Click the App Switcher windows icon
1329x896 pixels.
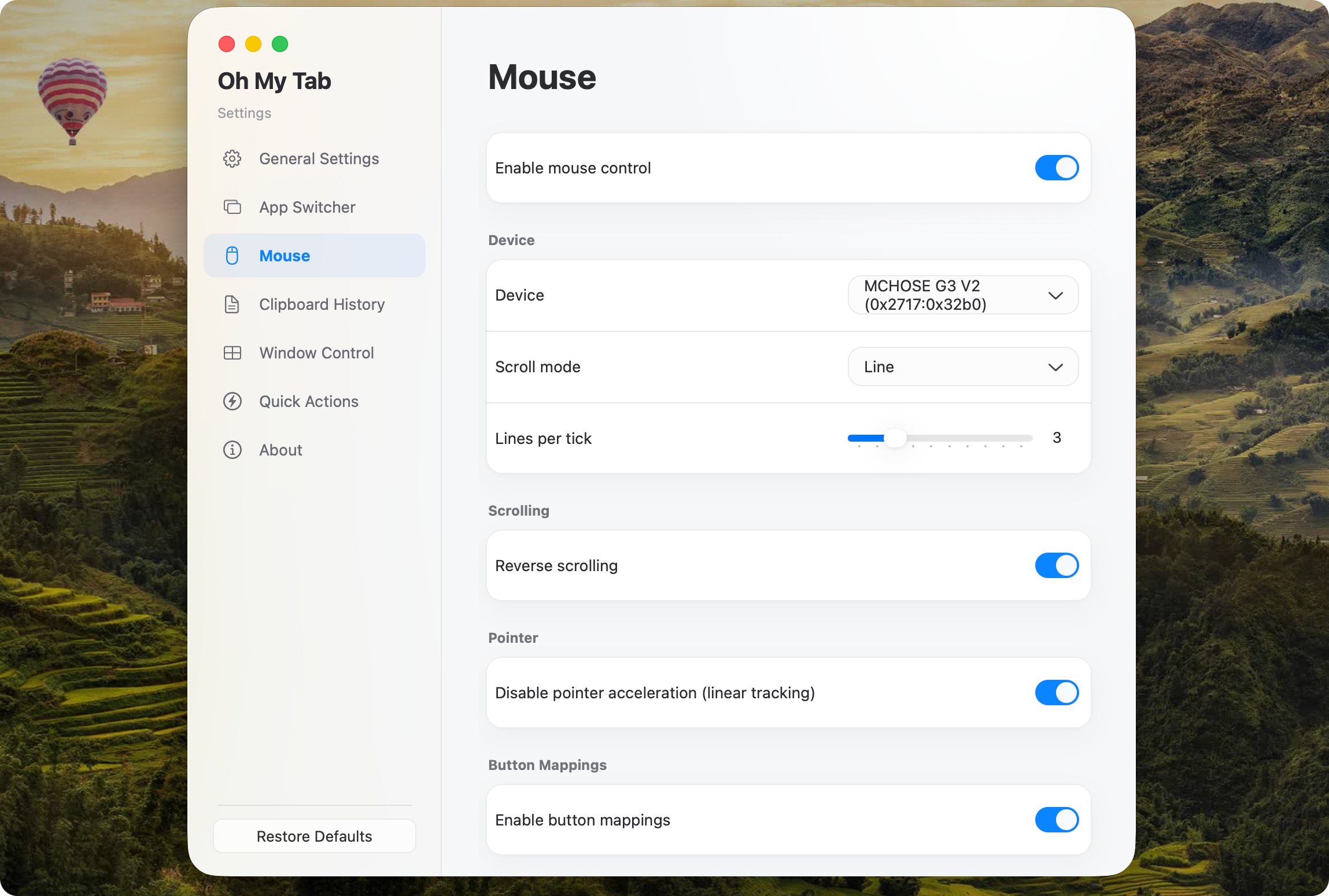pyautogui.click(x=232, y=207)
